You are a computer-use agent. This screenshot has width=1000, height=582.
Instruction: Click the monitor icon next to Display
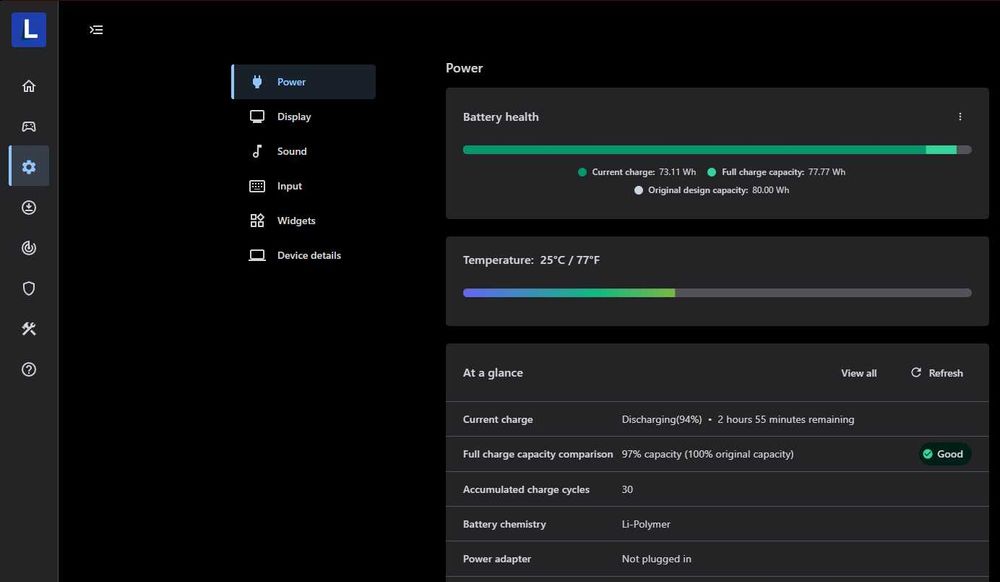[257, 117]
